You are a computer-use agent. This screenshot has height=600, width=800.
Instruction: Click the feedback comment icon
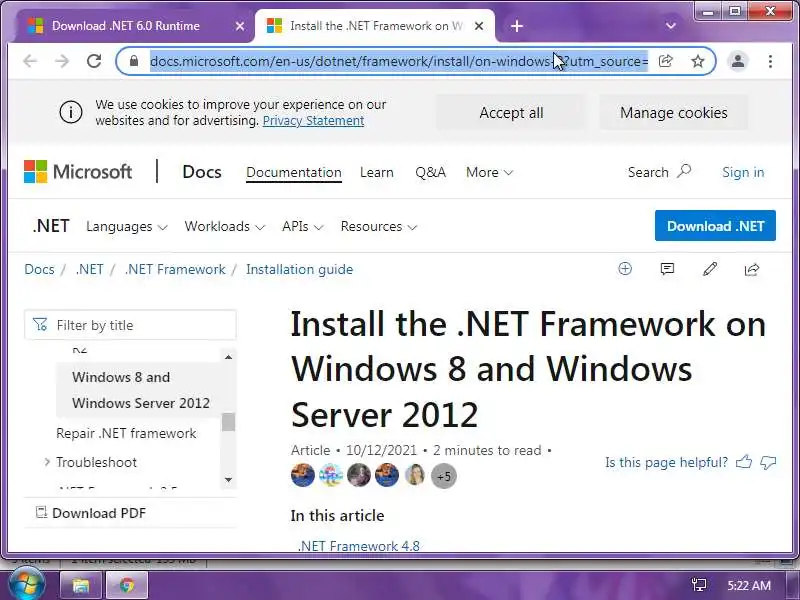coord(667,269)
